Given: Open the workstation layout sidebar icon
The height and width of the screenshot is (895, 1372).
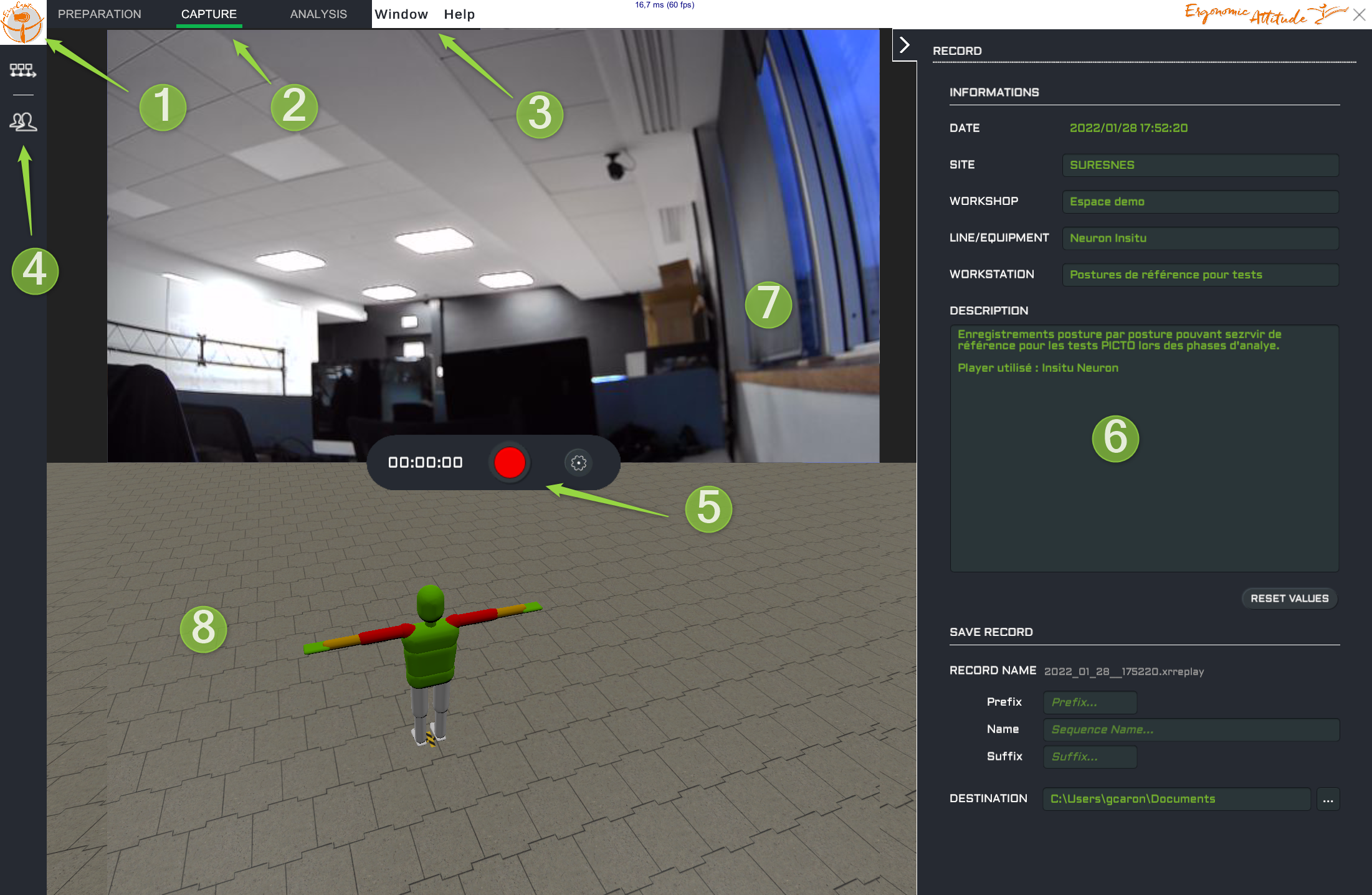Looking at the screenshot, I should click(x=23, y=70).
